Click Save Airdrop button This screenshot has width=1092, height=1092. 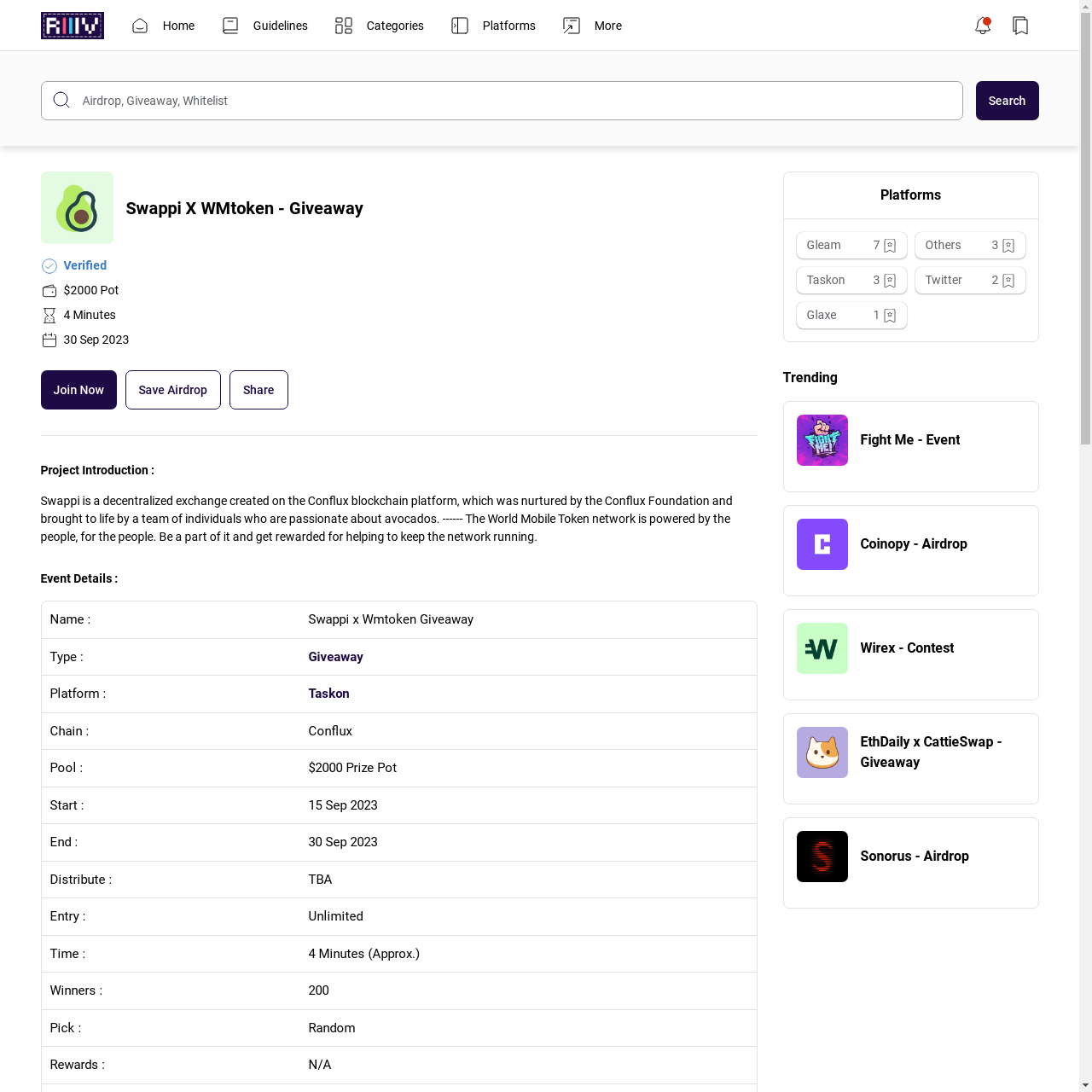point(173,390)
